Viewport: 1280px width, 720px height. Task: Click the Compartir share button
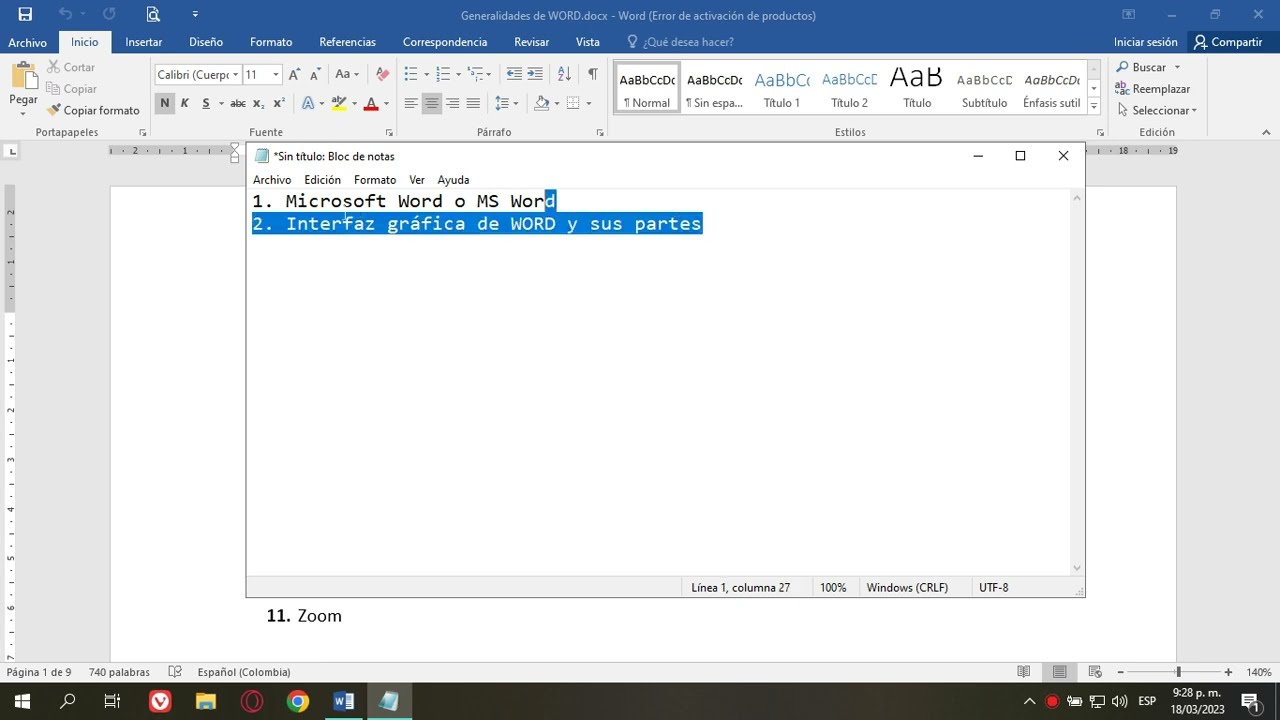(1228, 42)
